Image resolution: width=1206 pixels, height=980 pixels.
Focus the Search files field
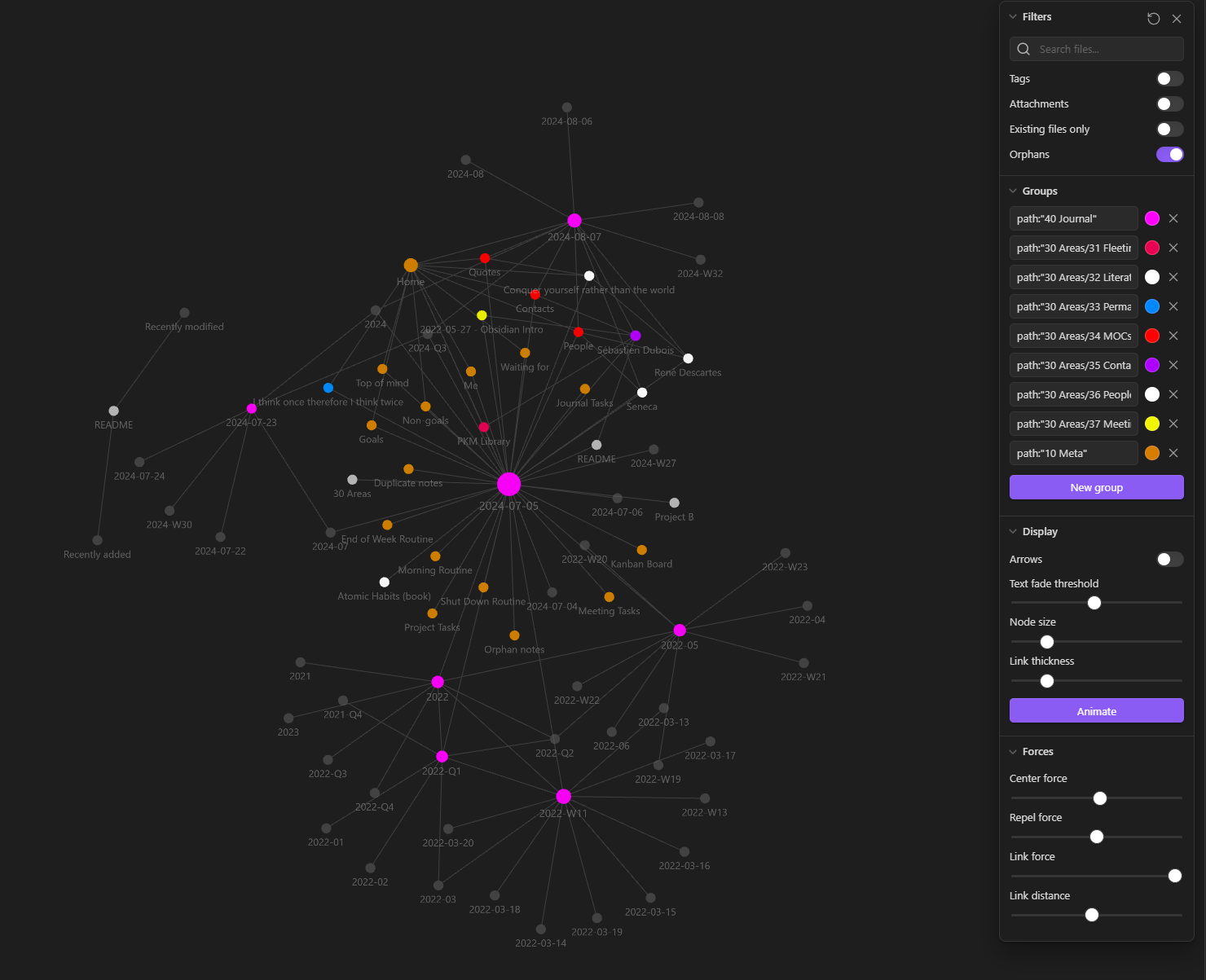1096,49
